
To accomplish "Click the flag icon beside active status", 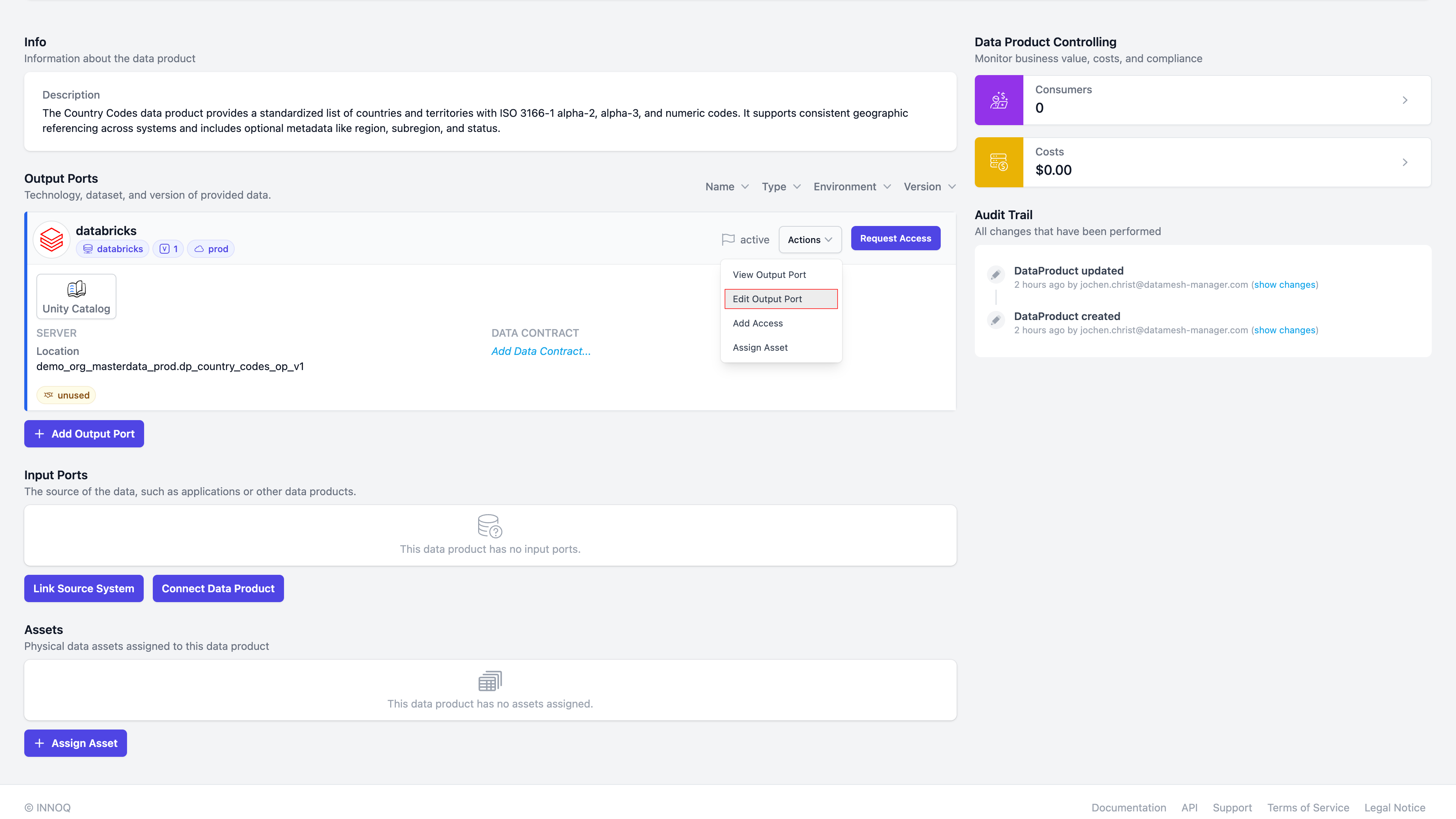I will [x=728, y=240].
